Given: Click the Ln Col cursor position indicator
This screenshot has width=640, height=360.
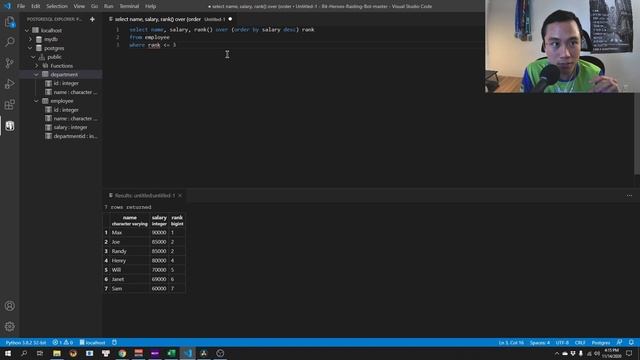Looking at the screenshot, I should pos(511,342).
